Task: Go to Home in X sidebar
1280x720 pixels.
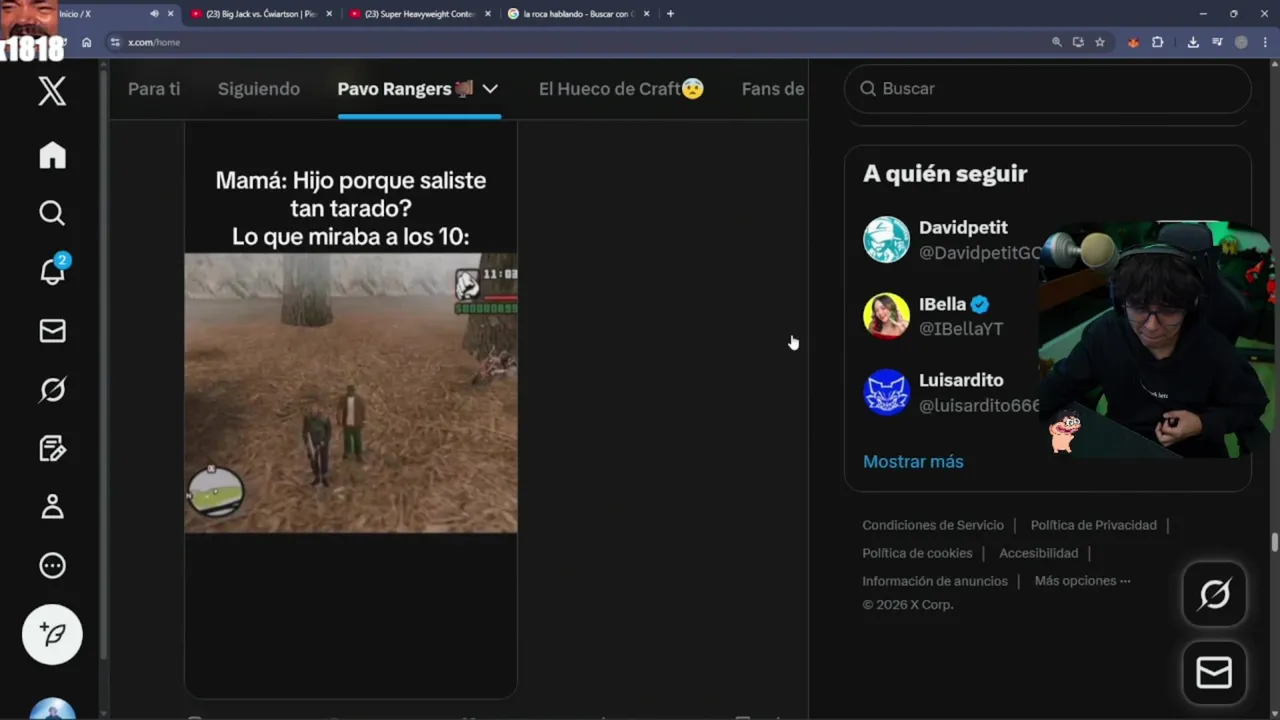Action: [52, 155]
